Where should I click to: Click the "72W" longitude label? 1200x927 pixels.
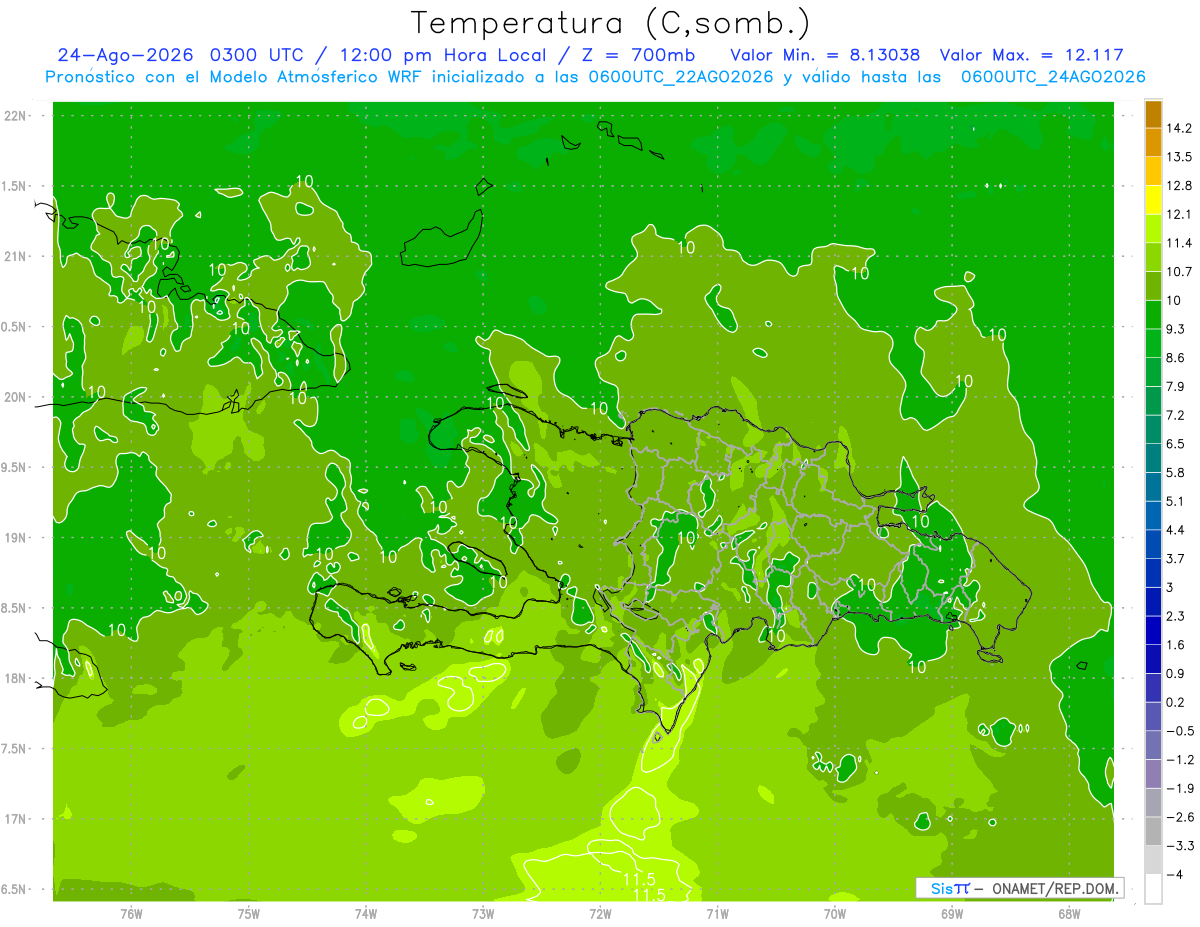point(600,914)
